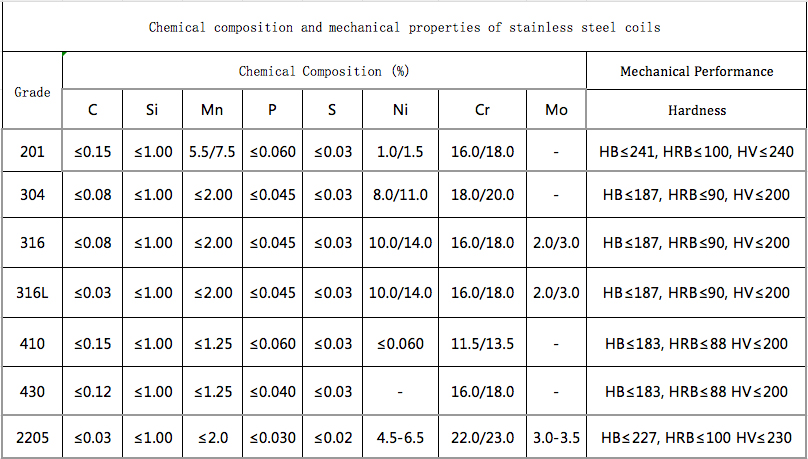Select the ≤0.040 P value for 430
The height and width of the screenshot is (459, 808).
point(272,393)
